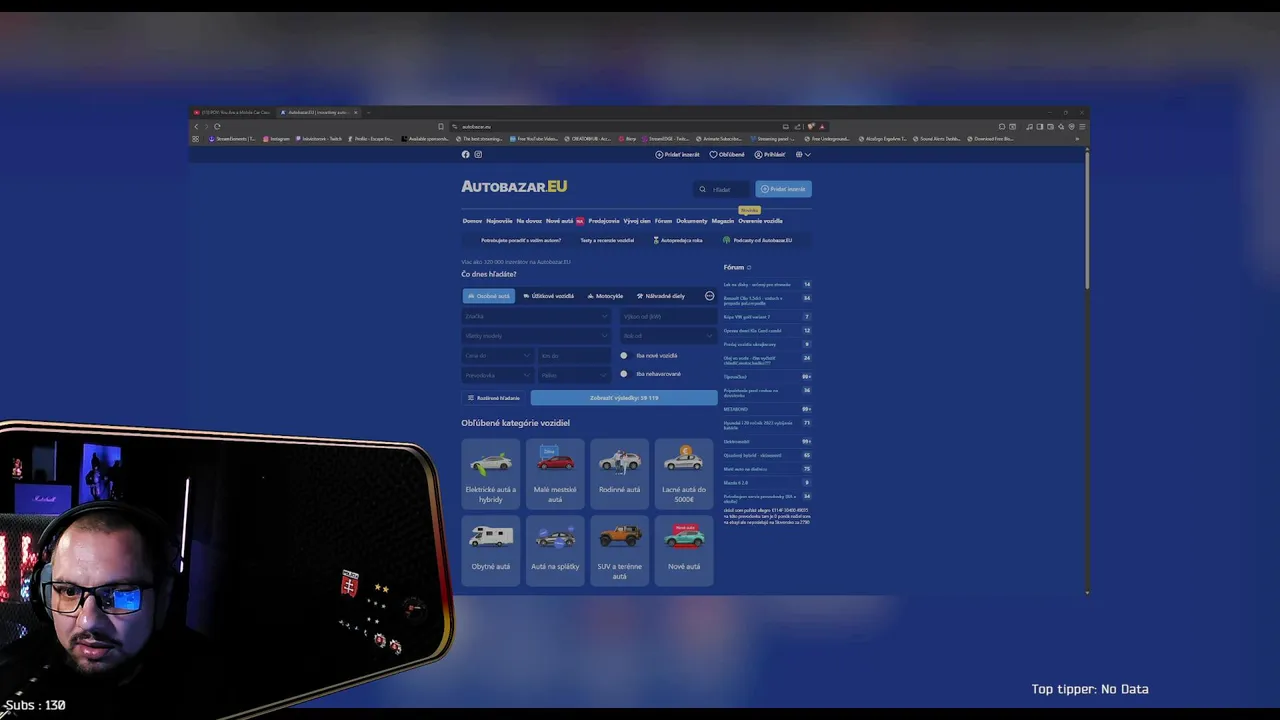1280x720 pixels.
Task: Switch to the YouTube browser tab
Action: [x=234, y=112]
